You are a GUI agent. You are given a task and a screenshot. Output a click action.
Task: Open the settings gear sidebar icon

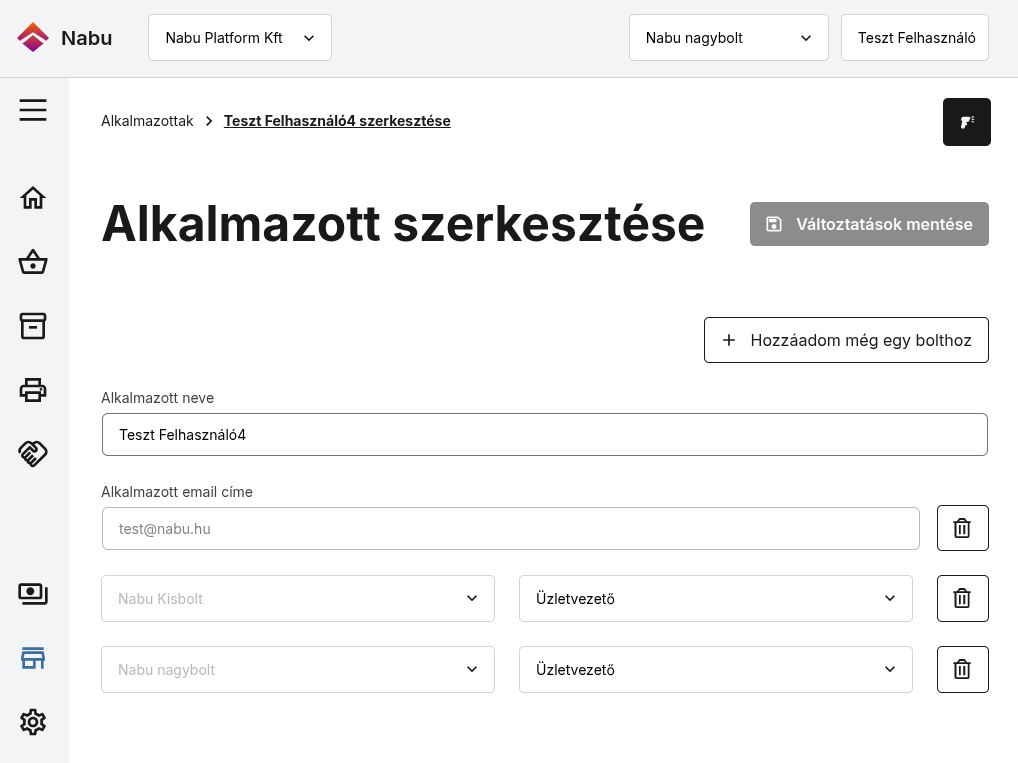click(x=32, y=721)
